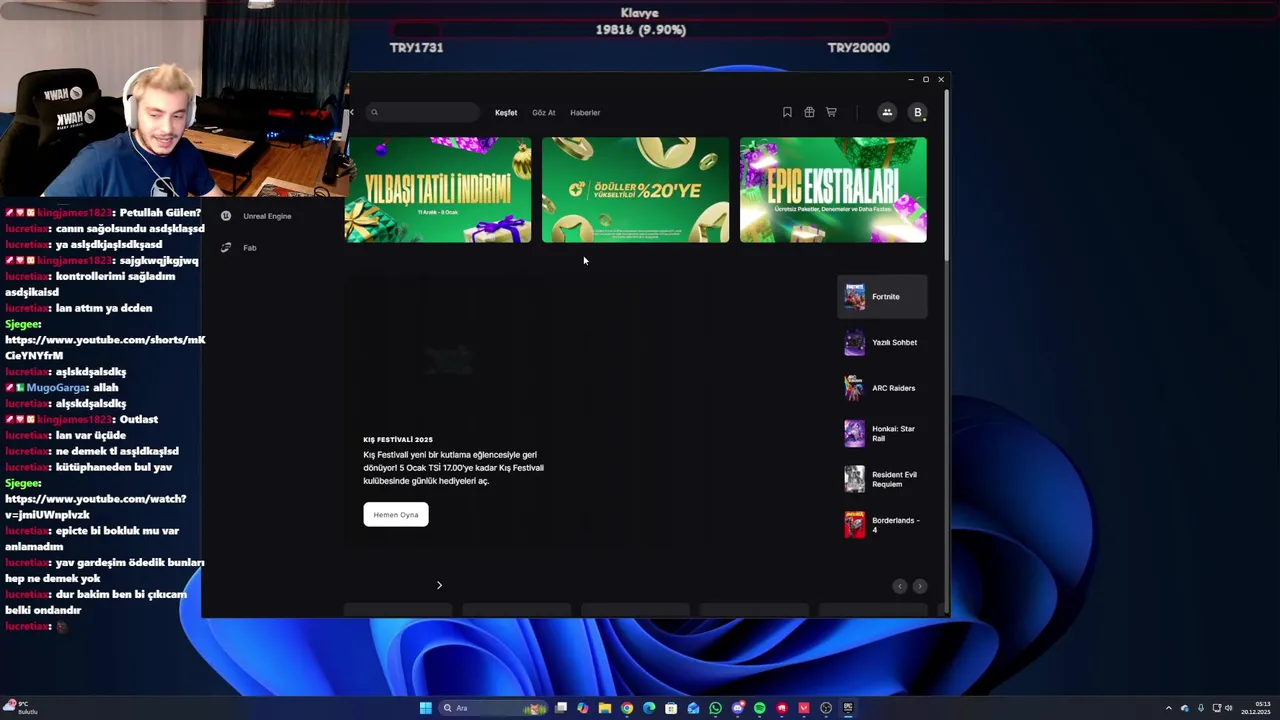Click the Hemen Oyna button

[x=396, y=514]
